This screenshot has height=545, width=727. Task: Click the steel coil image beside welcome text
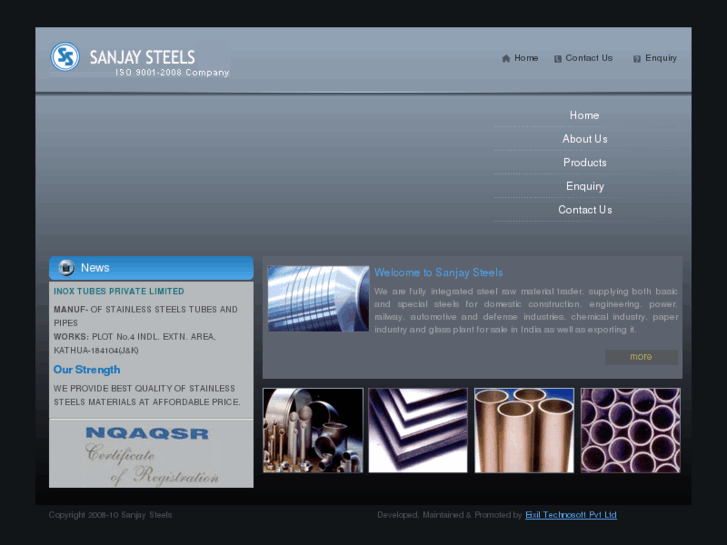click(318, 298)
